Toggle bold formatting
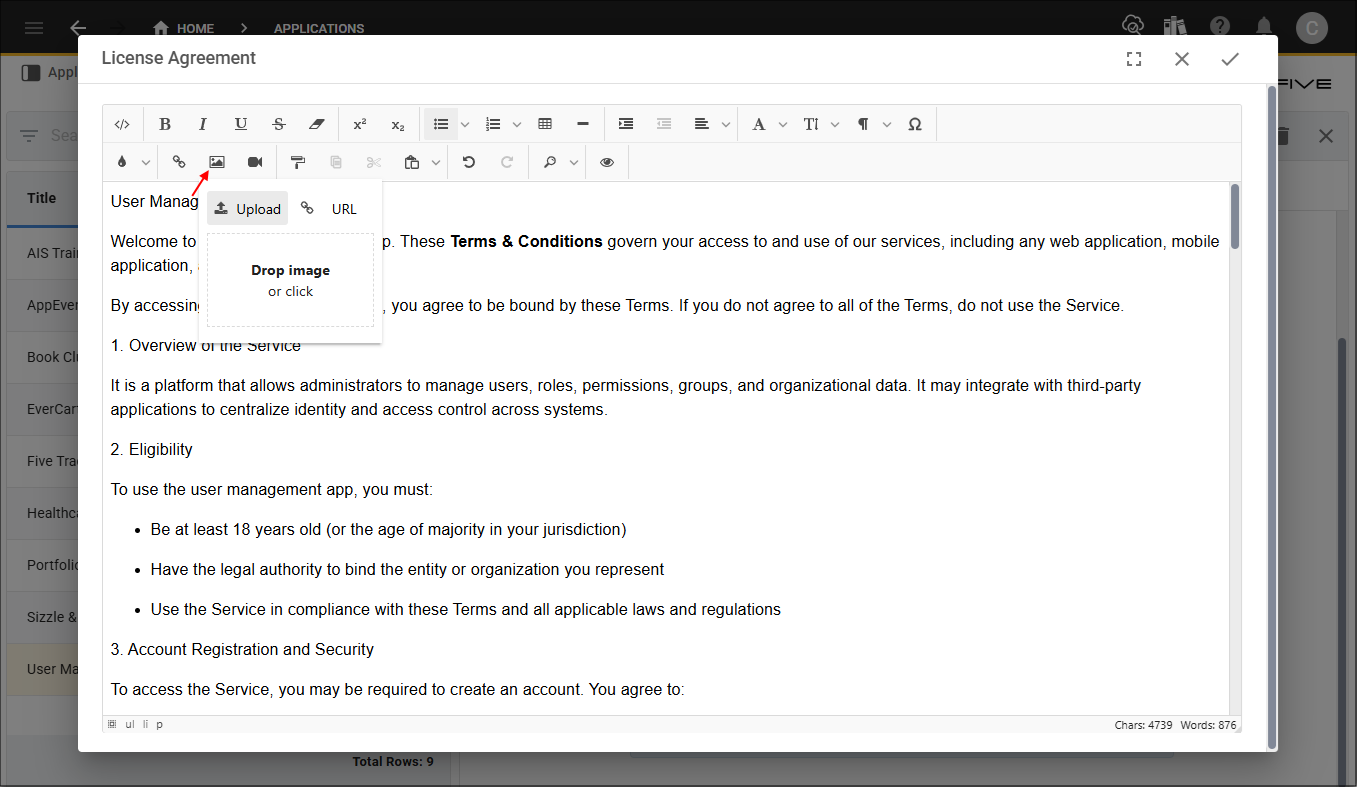 click(165, 124)
